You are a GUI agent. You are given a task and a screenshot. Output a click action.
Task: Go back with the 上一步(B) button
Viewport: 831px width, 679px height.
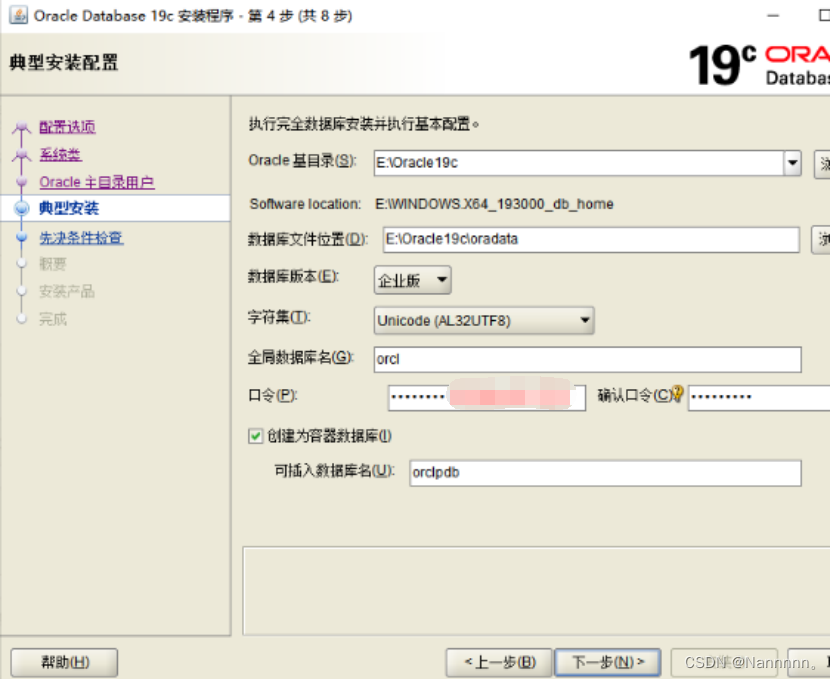(499, 662)
